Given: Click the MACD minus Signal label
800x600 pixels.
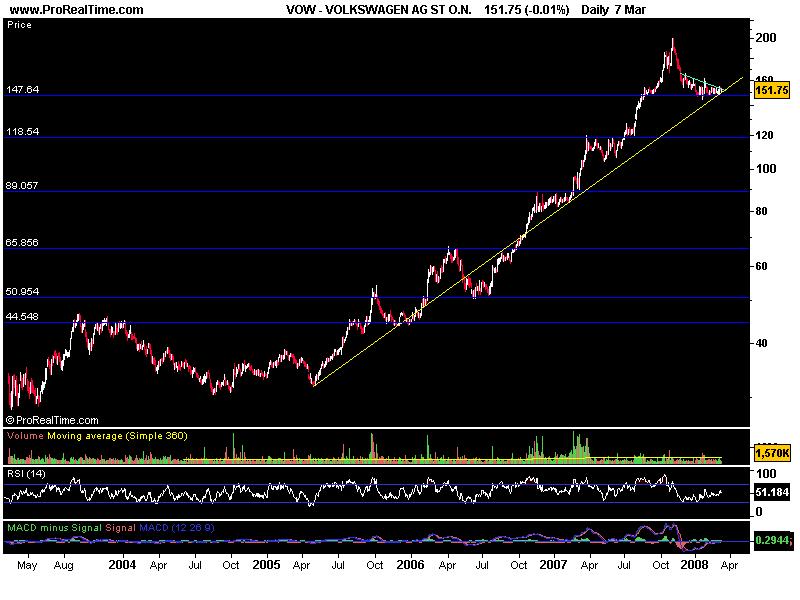Looking at the screenshot, I should click(x=54, y=528).
